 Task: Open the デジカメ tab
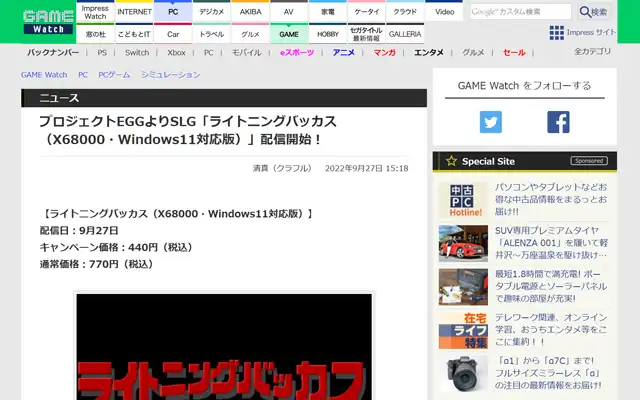coord(211,12)
